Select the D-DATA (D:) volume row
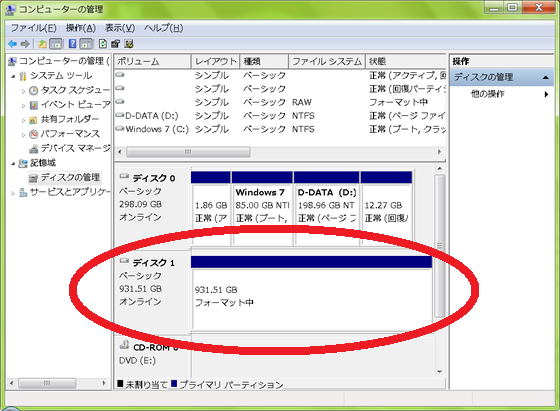 (x=280, y=116)
